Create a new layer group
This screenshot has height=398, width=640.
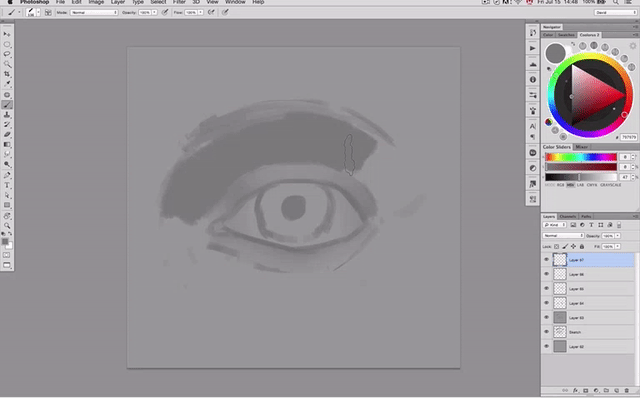click(606, 391)
